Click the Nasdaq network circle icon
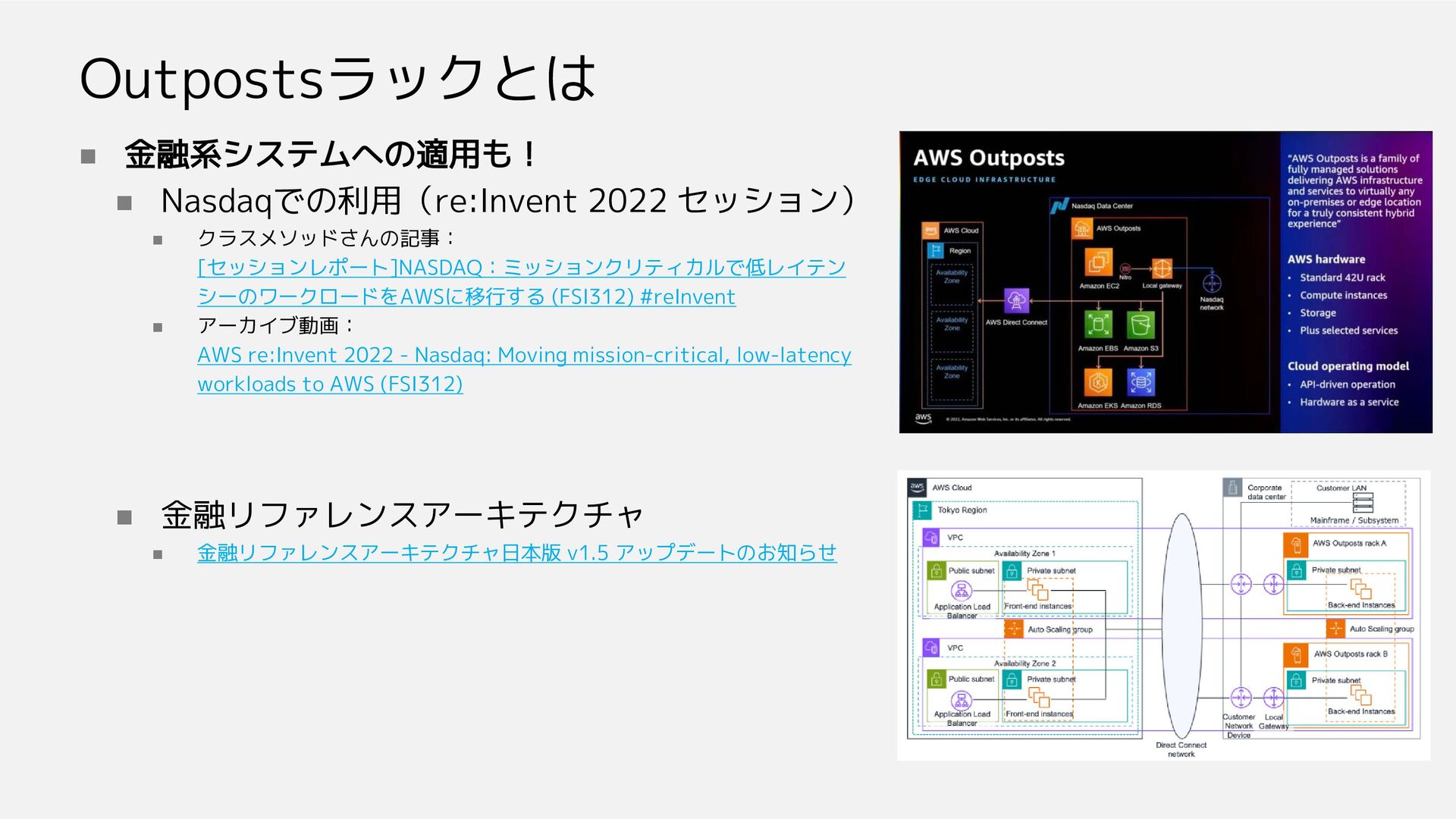Screen dimensions: 1456x819 click(1211, 284)
